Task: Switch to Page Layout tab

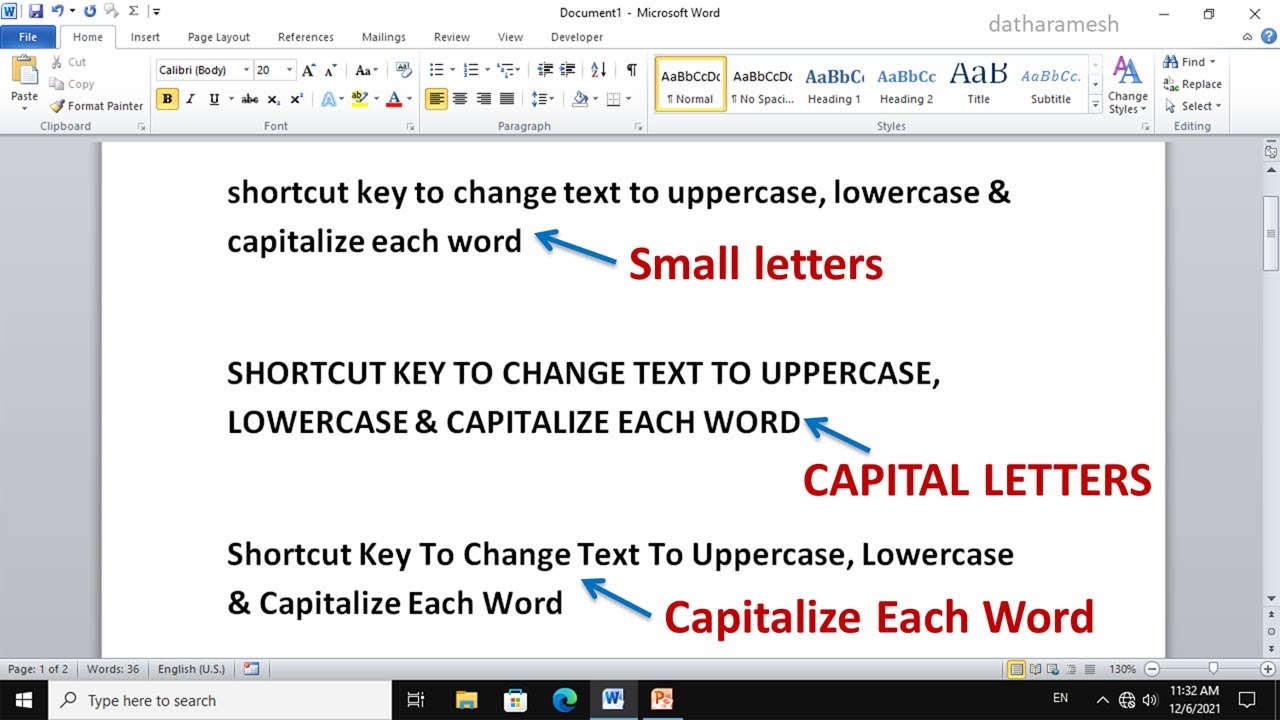Action: (x=219, y=37)
